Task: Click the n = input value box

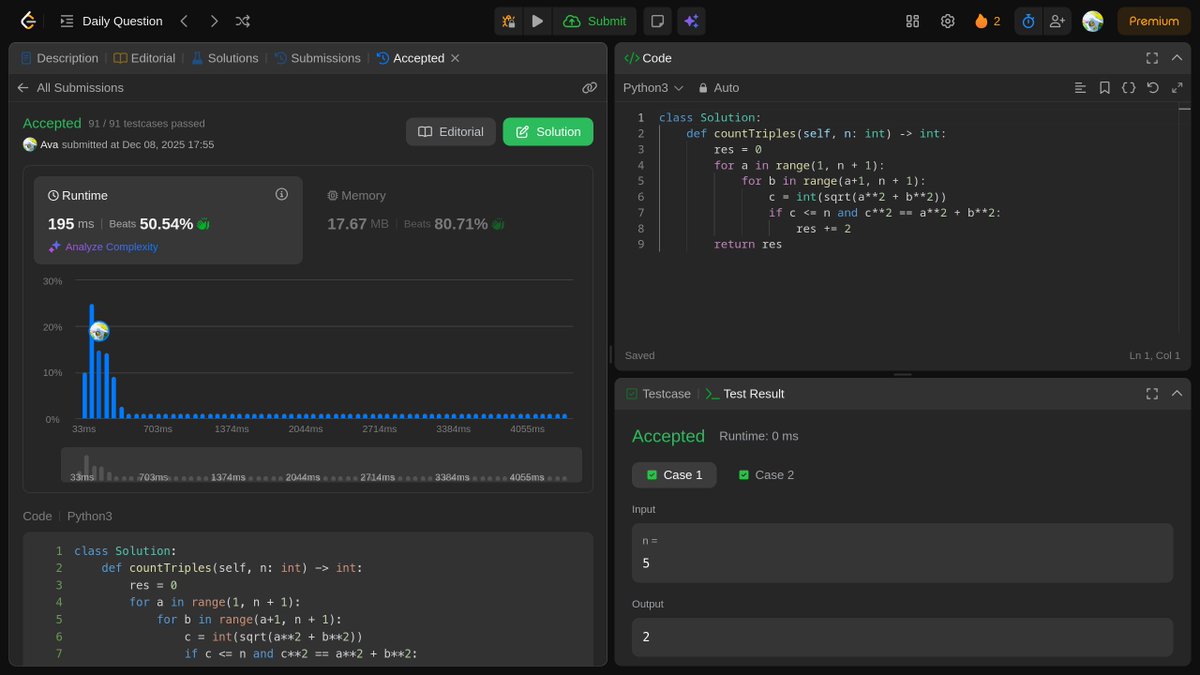Action: coord(902,553)
